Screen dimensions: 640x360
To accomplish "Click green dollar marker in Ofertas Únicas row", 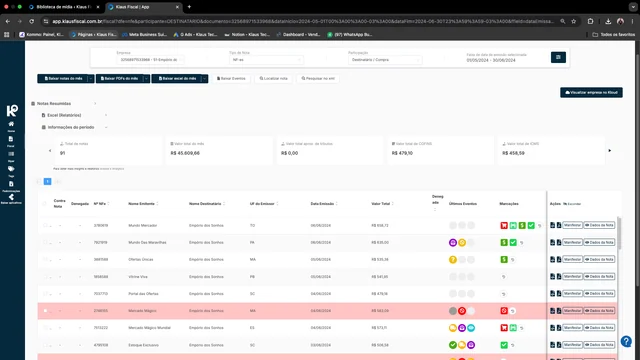I will click(x=504, y=260).
